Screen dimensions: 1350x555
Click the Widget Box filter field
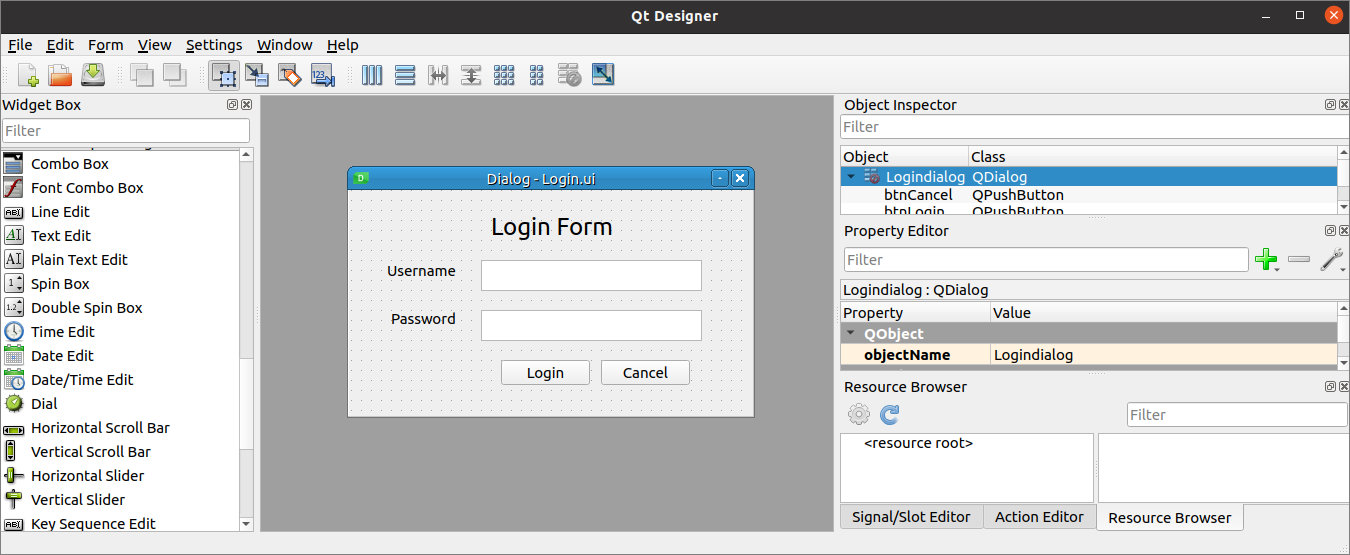(x=126, y=131)
